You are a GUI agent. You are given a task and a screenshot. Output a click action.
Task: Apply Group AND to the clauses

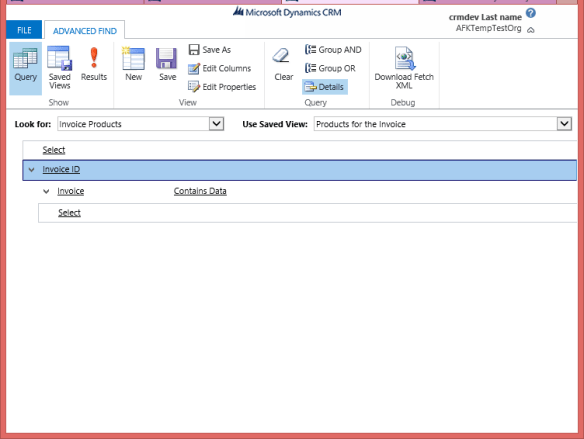click(333, 50)
